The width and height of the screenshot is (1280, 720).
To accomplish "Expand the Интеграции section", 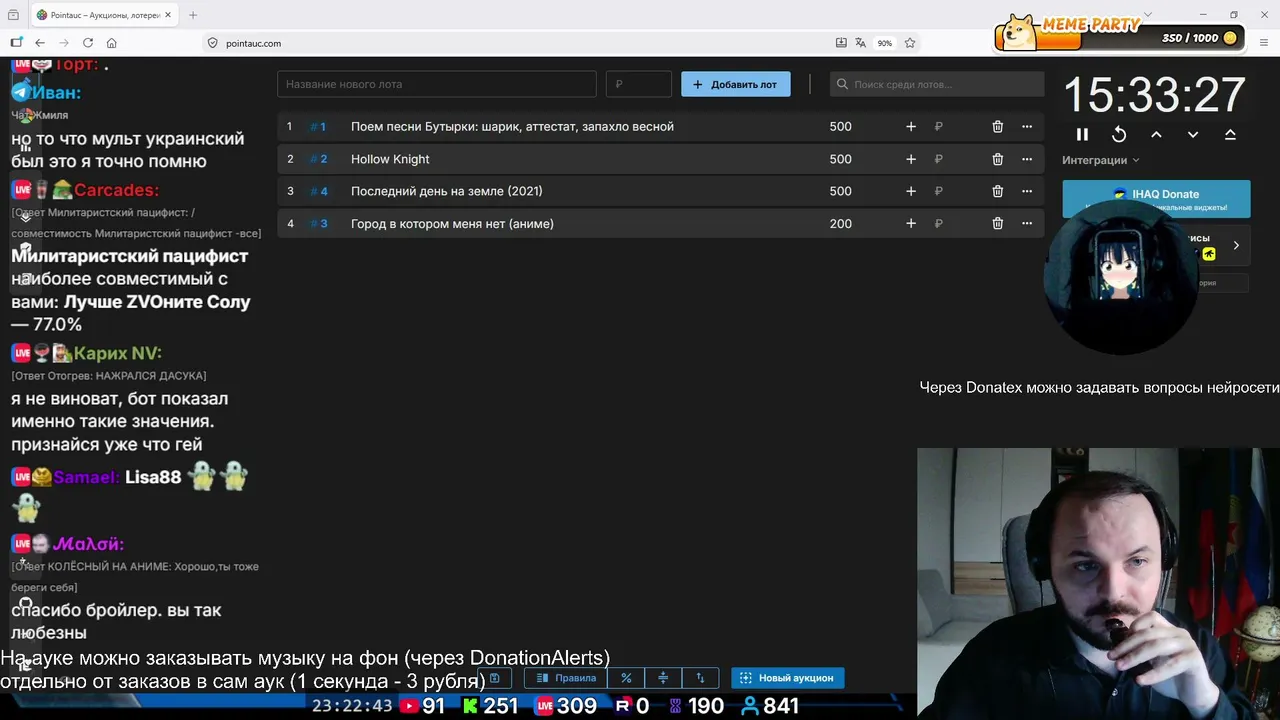I will (1100, 160).
